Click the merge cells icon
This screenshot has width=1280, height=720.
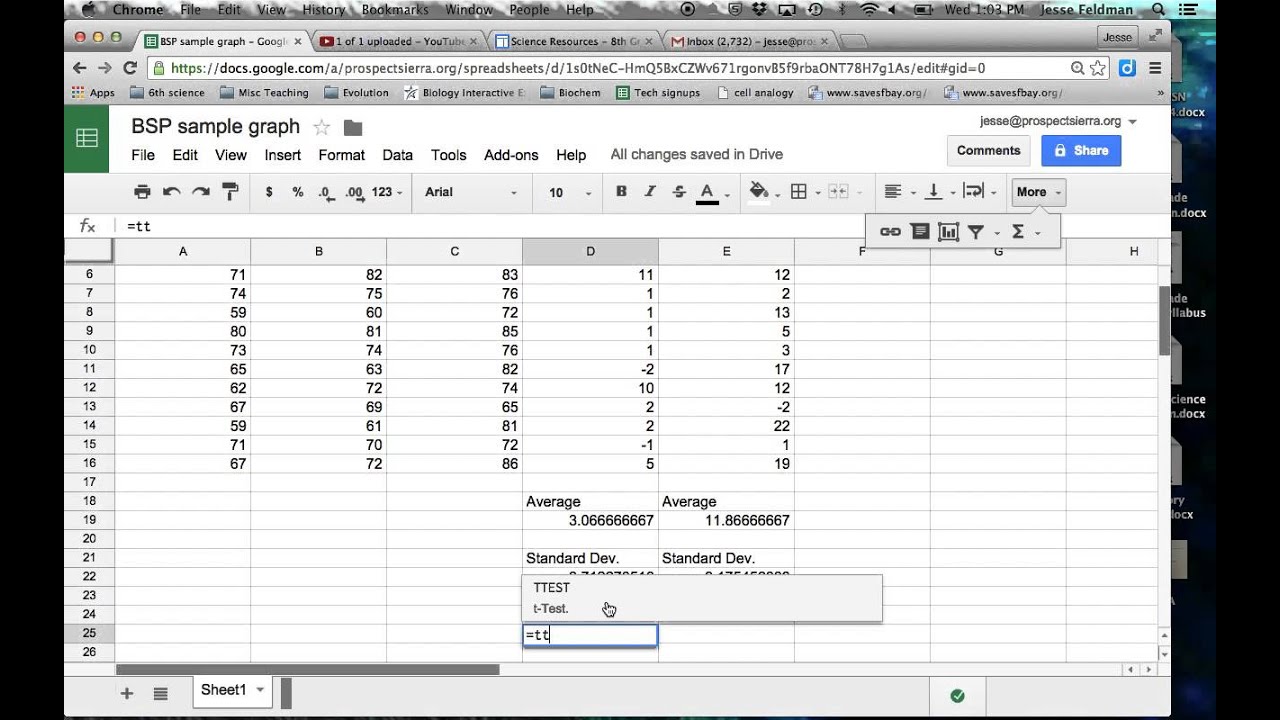838,192
